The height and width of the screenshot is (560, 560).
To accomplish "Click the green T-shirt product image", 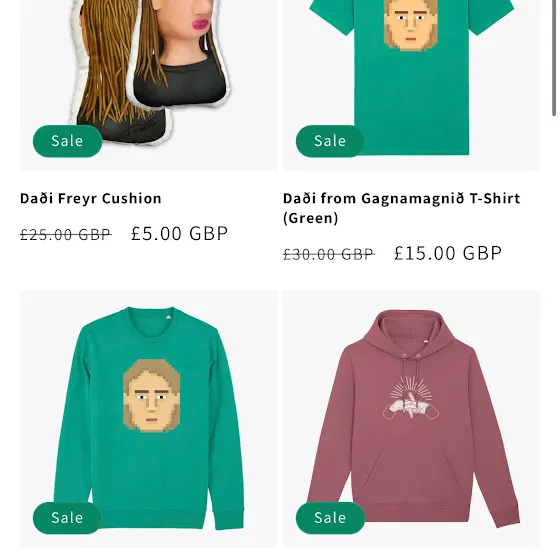I will 411,85.
